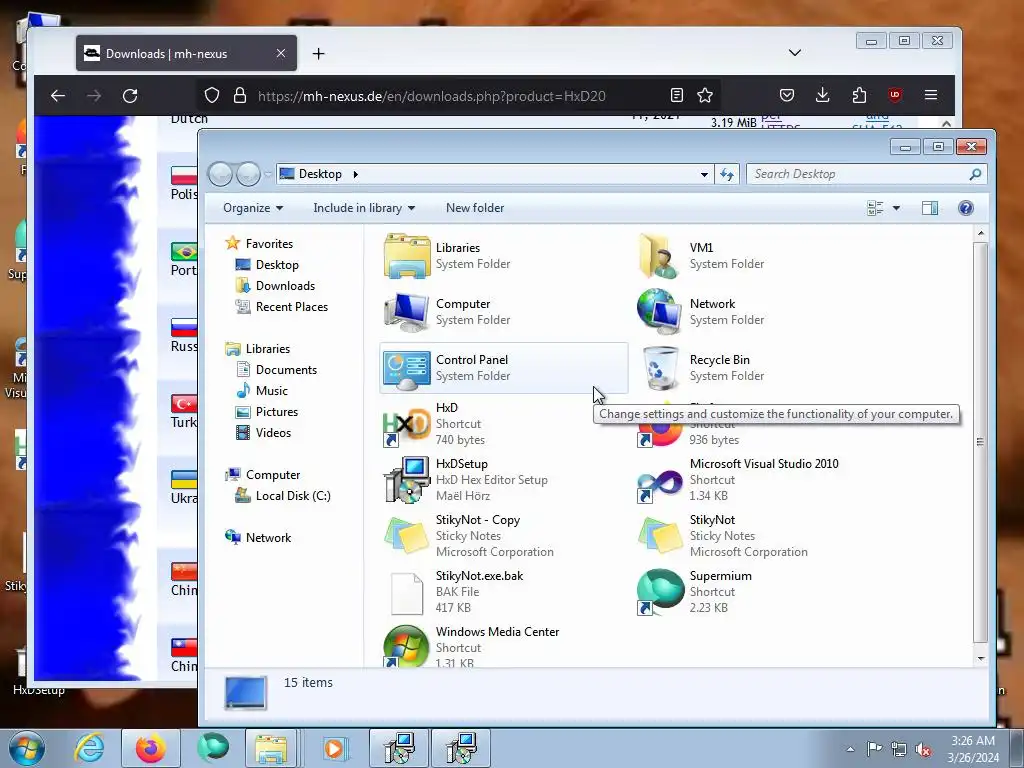Select Documents library in navigation pane
Image resolution: width=1024 pixels, height=768 pixels.
pyautogui.click(x=286, y=370)
